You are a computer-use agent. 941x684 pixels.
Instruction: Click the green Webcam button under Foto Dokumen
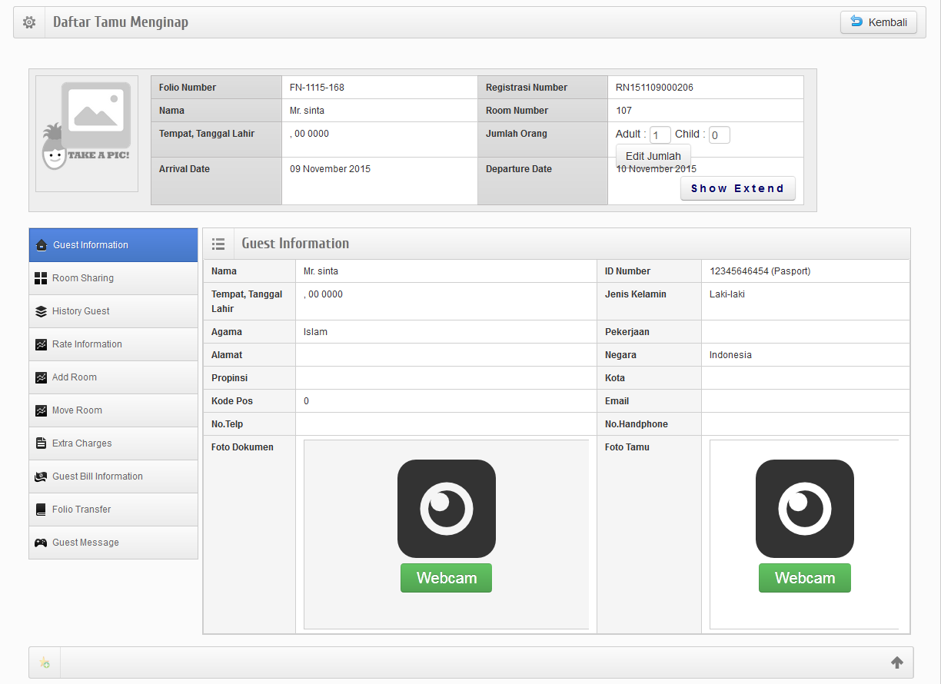pyautogui.click(x=446, y=578)
